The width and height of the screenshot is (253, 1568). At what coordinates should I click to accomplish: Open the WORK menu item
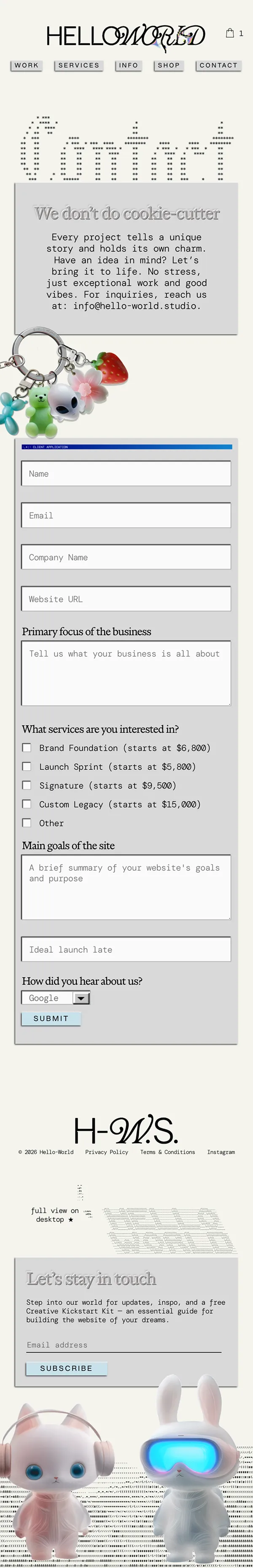click(x=26, y=65)
